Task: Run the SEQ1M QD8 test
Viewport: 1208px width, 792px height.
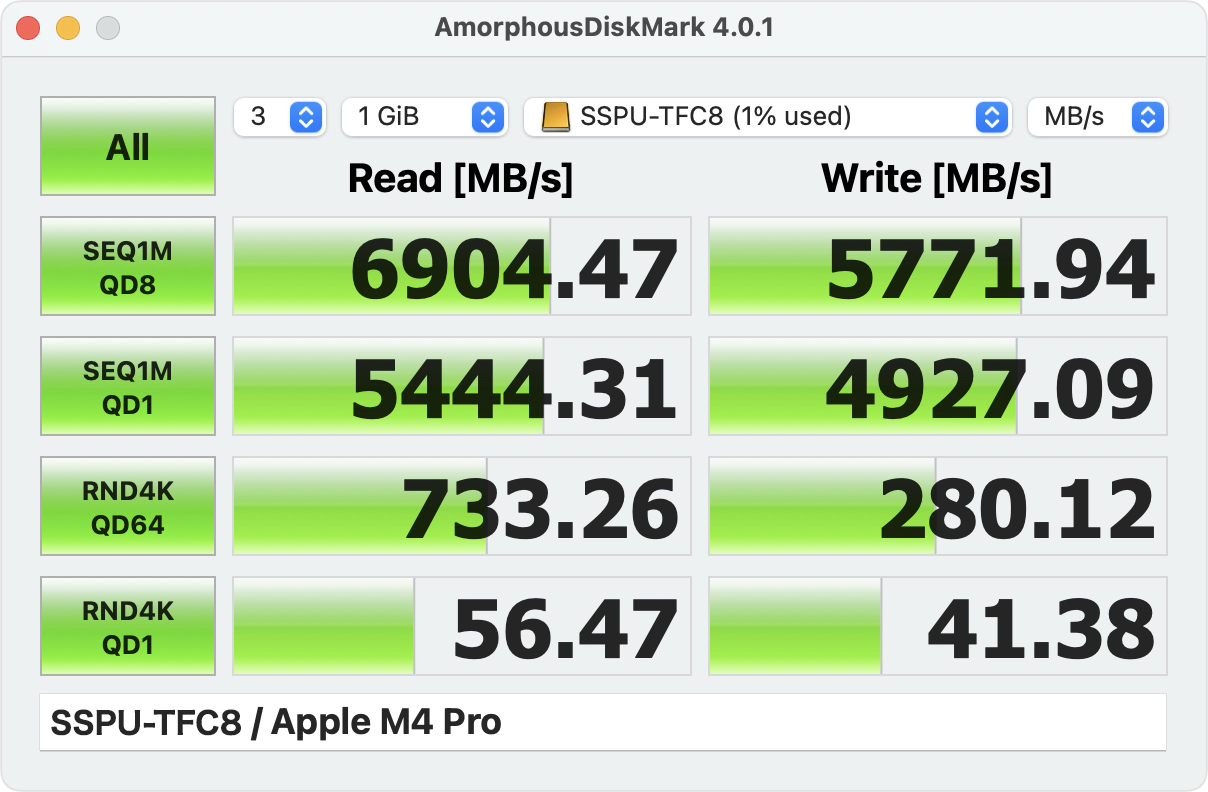Action: coord(128,267)
